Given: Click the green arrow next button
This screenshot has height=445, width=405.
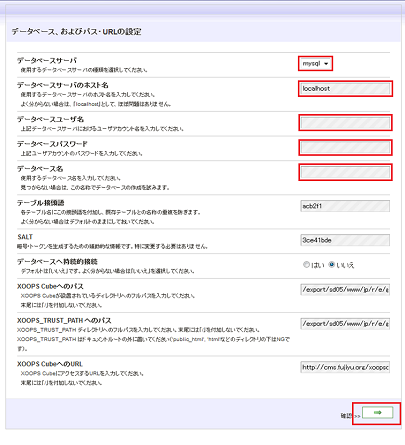Looking at the screenshot, I should tap(377, 413).
